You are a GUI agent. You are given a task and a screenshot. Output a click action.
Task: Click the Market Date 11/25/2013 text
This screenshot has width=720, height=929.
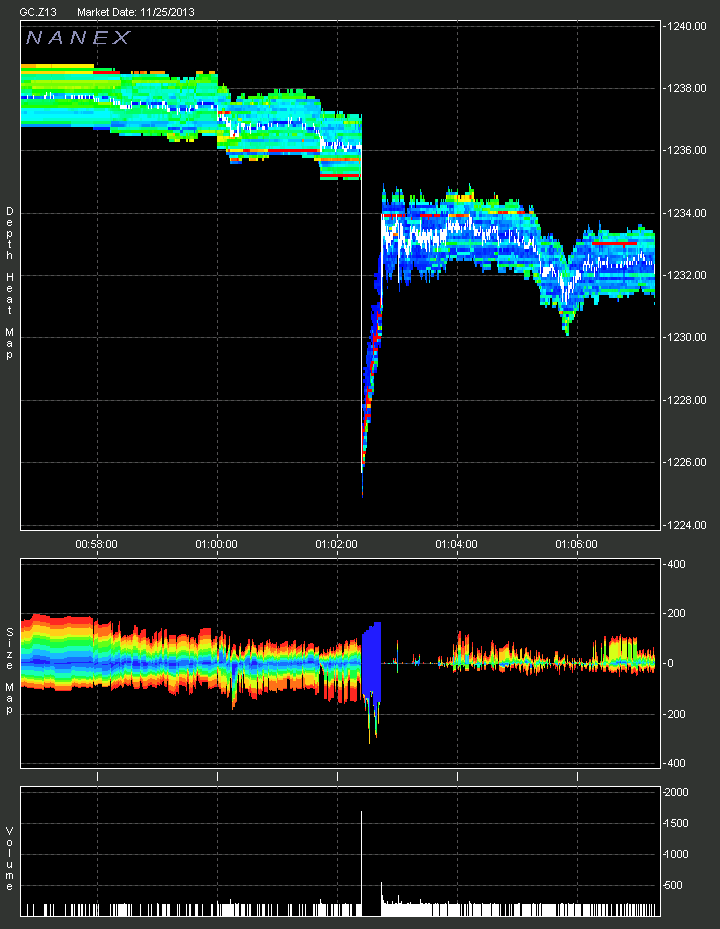point(136,12)
